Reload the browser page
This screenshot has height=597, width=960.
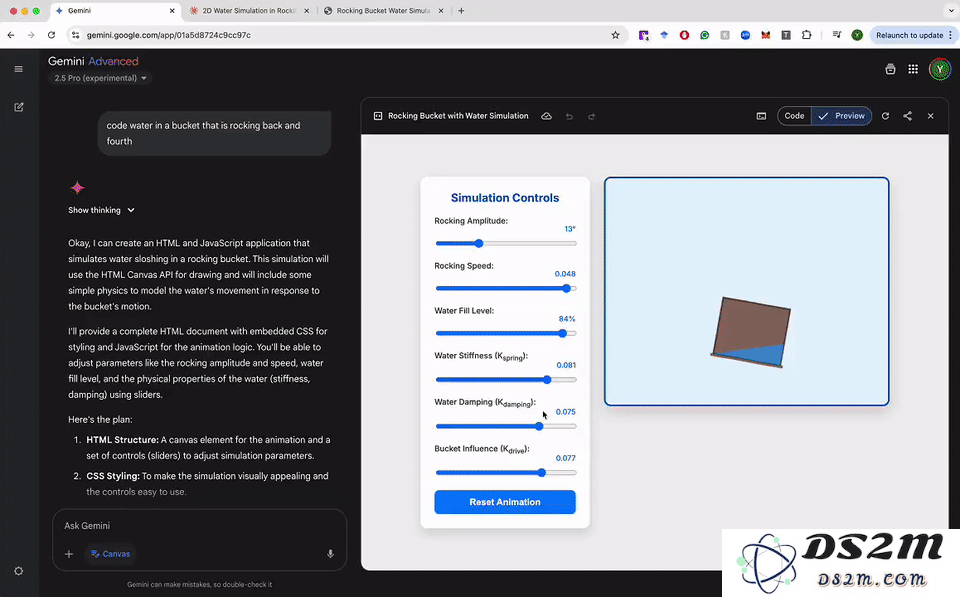51,35
